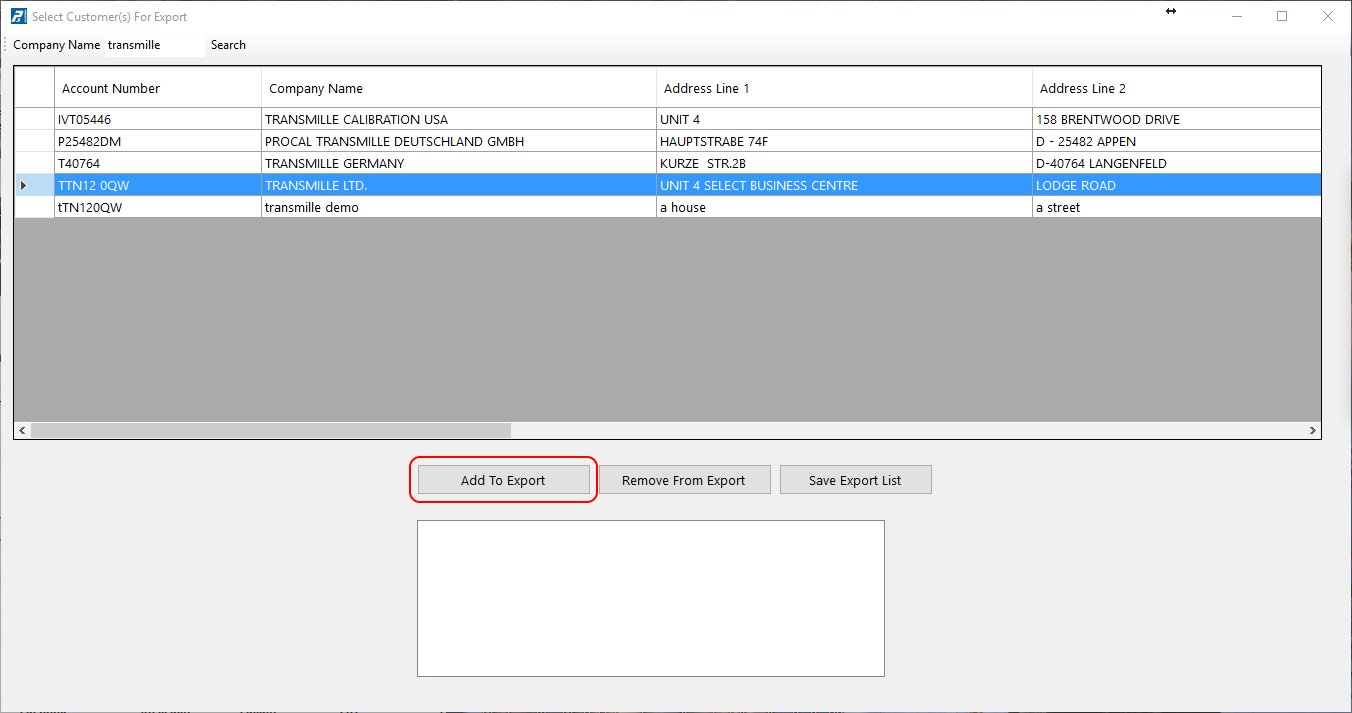The image size is (1352, 713).
Task: Sort by Account Number column header
Action: point(158,88)
